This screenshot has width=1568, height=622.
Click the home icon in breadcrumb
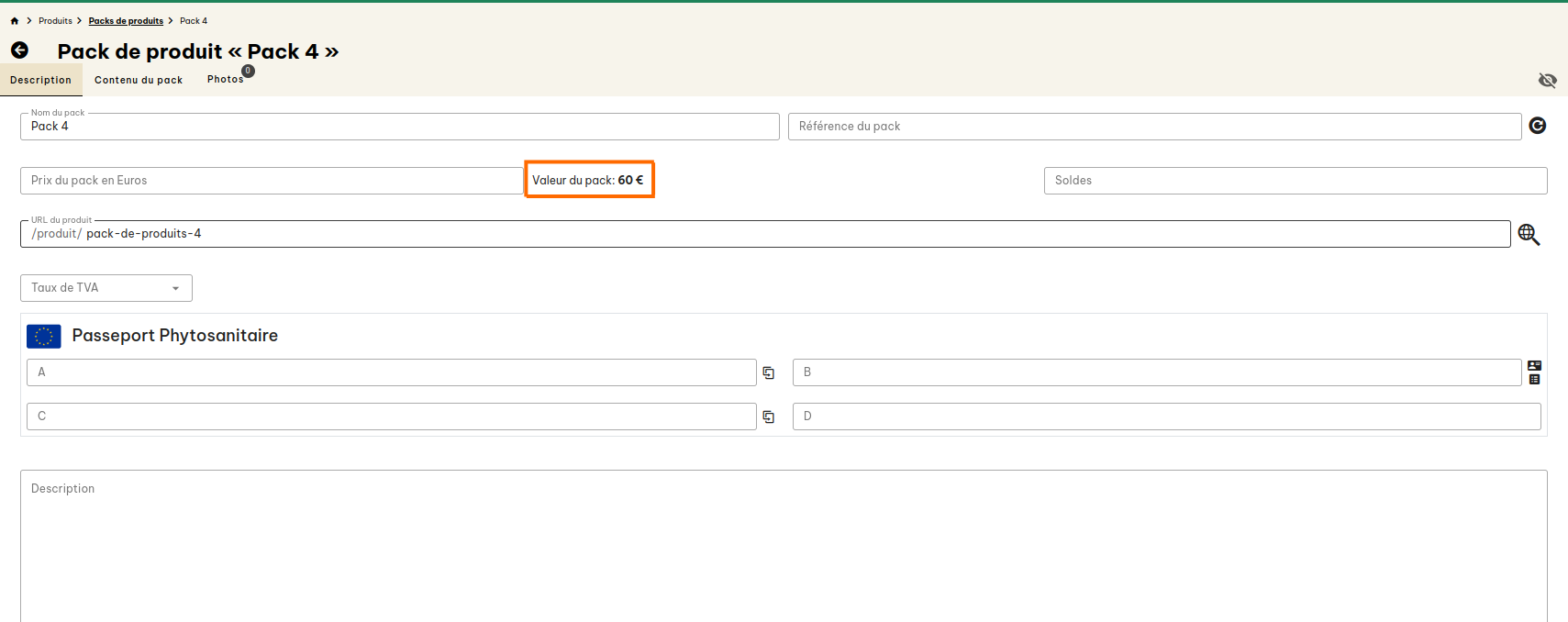pos(15,21)
